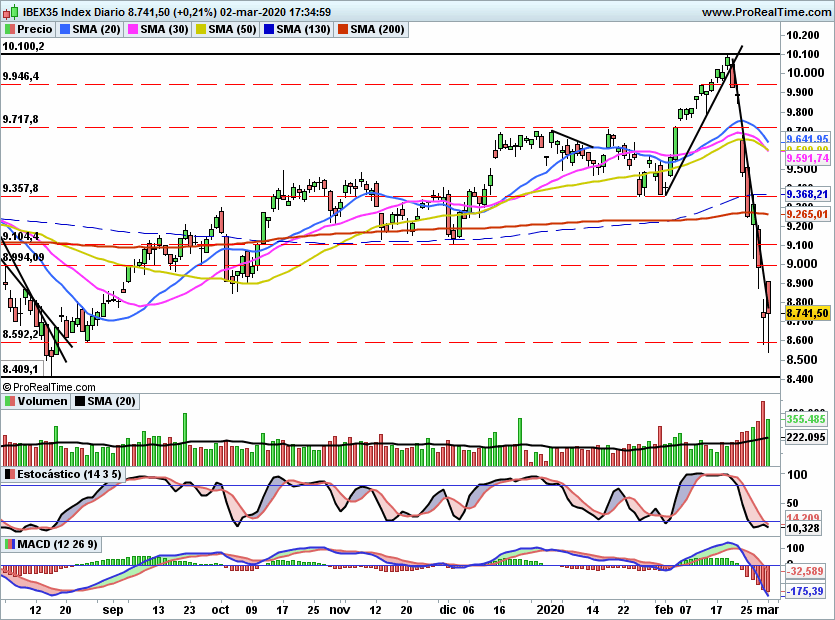Click the -32,589 MACD histogram value
The height and width of the screenshot is (620, 835).
pyautogui.click(x=806, y=571)
